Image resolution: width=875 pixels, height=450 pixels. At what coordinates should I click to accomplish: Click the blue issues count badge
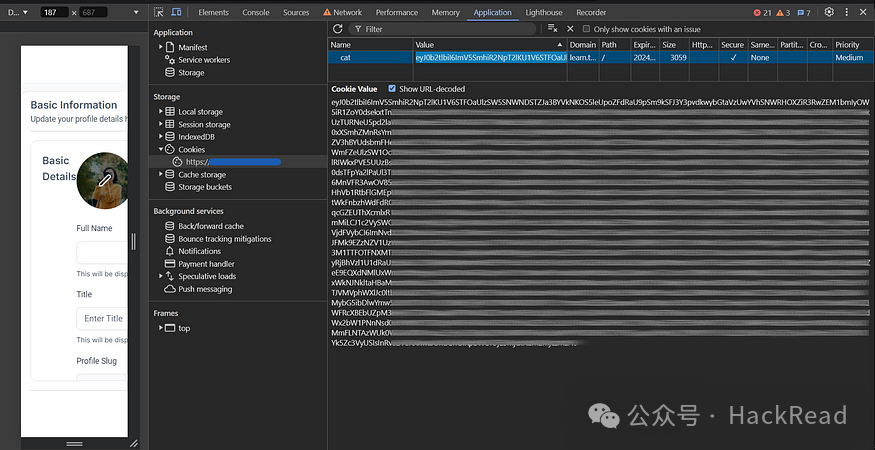tap(804, 12)
